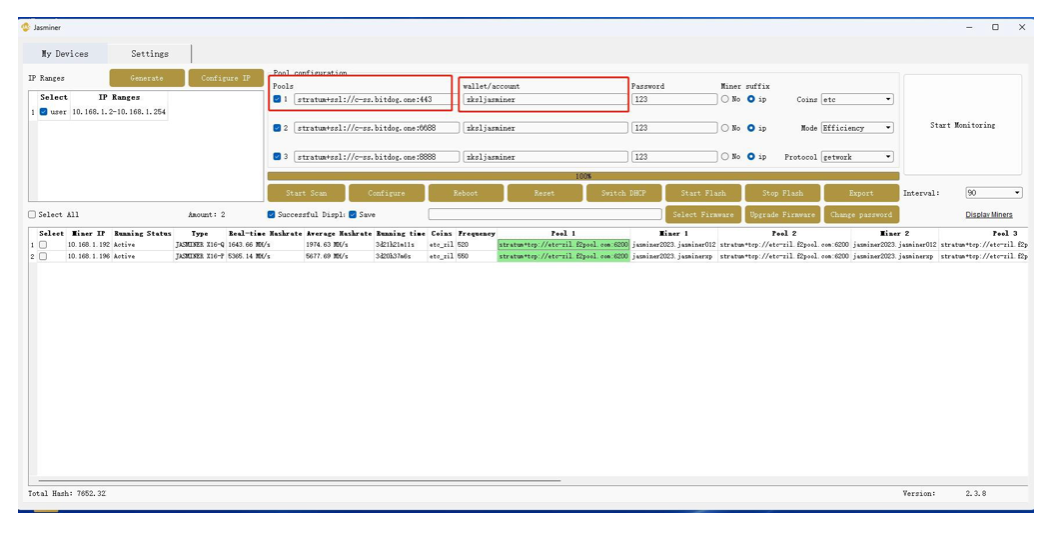Click the jasminer2023.jasminerxp cell under Miner 1

click(673, 257)
